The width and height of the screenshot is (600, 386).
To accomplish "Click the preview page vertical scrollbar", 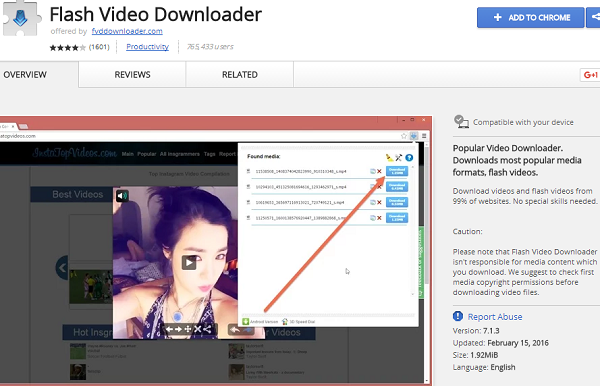I will point(426,216).
